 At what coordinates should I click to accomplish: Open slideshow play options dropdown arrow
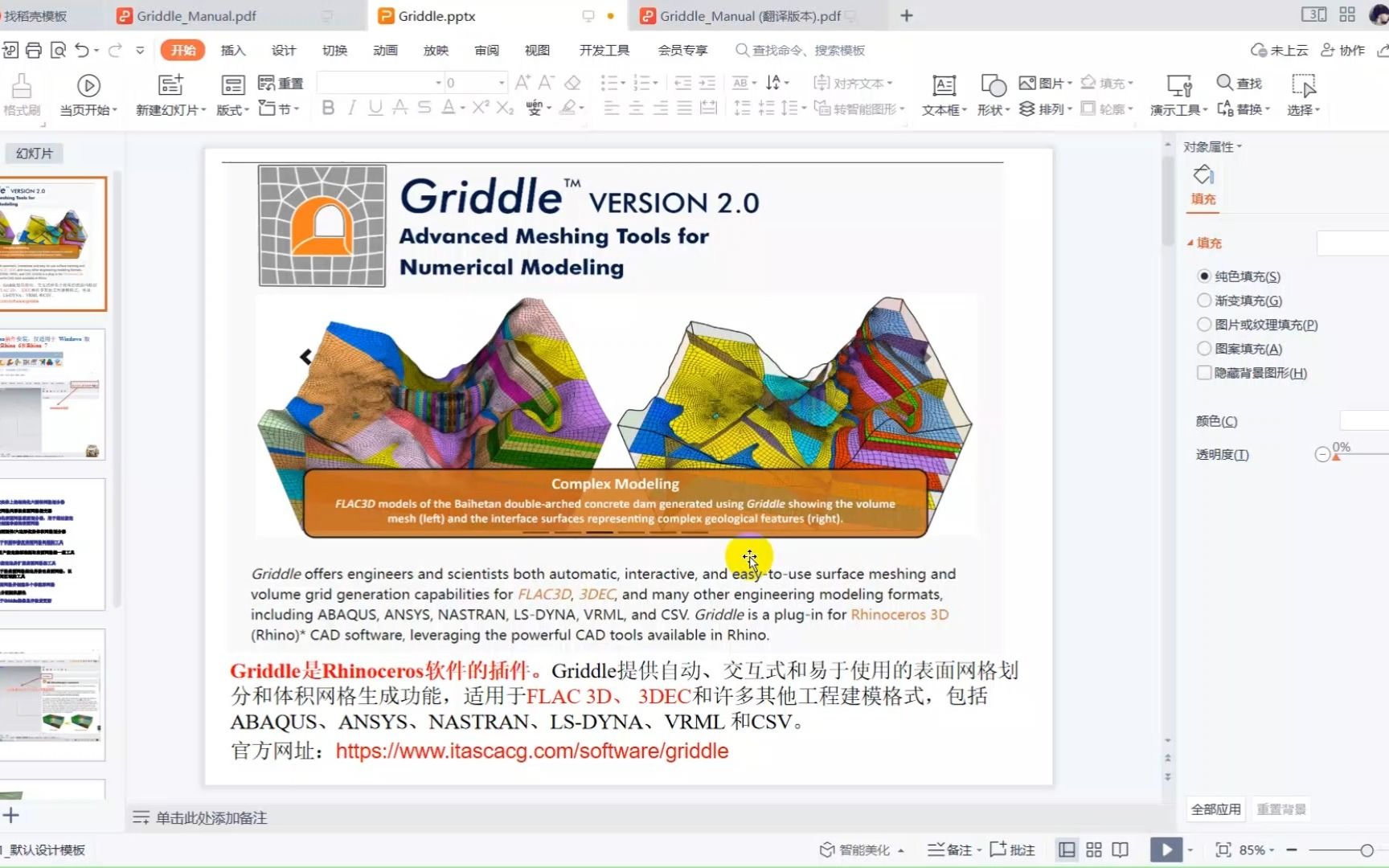click(1190, 850)
